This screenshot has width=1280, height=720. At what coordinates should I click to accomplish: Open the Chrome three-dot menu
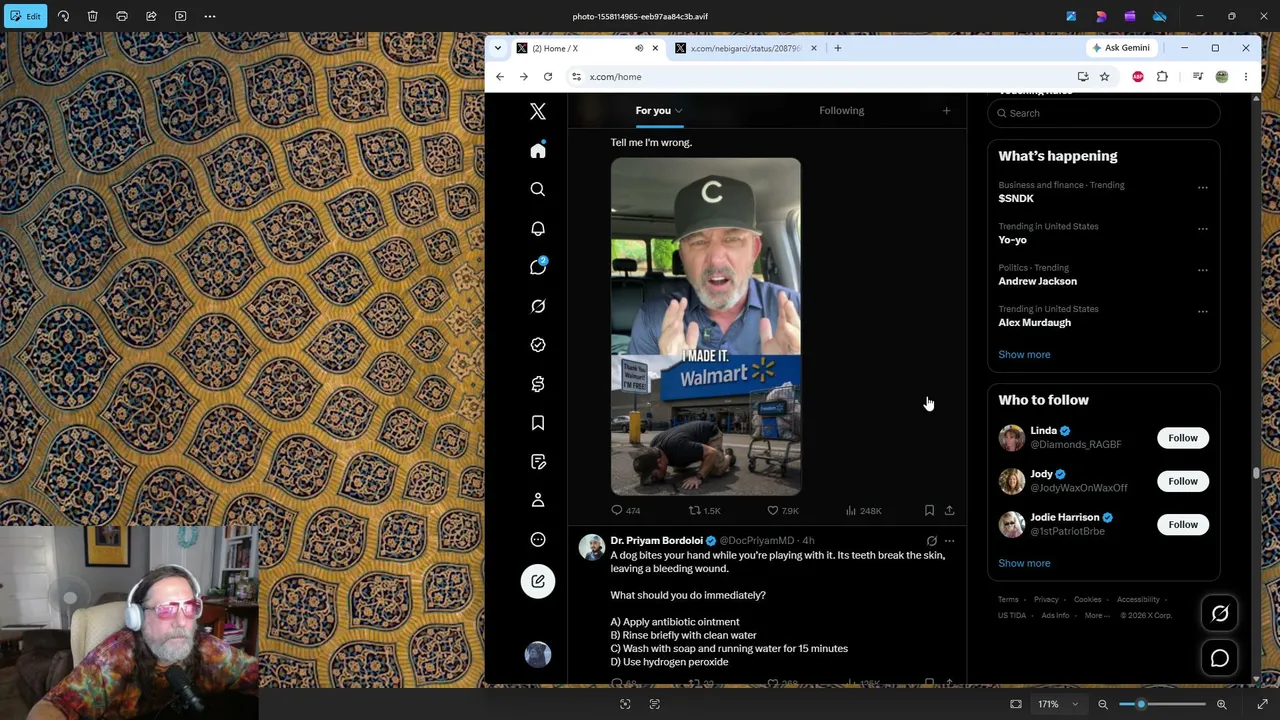(x=1246, y=77)
